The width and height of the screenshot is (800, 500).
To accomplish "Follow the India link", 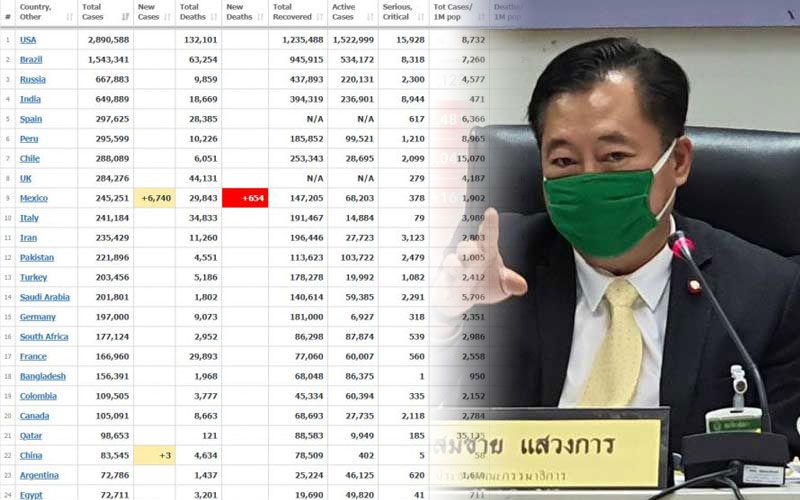I will 30,99.
